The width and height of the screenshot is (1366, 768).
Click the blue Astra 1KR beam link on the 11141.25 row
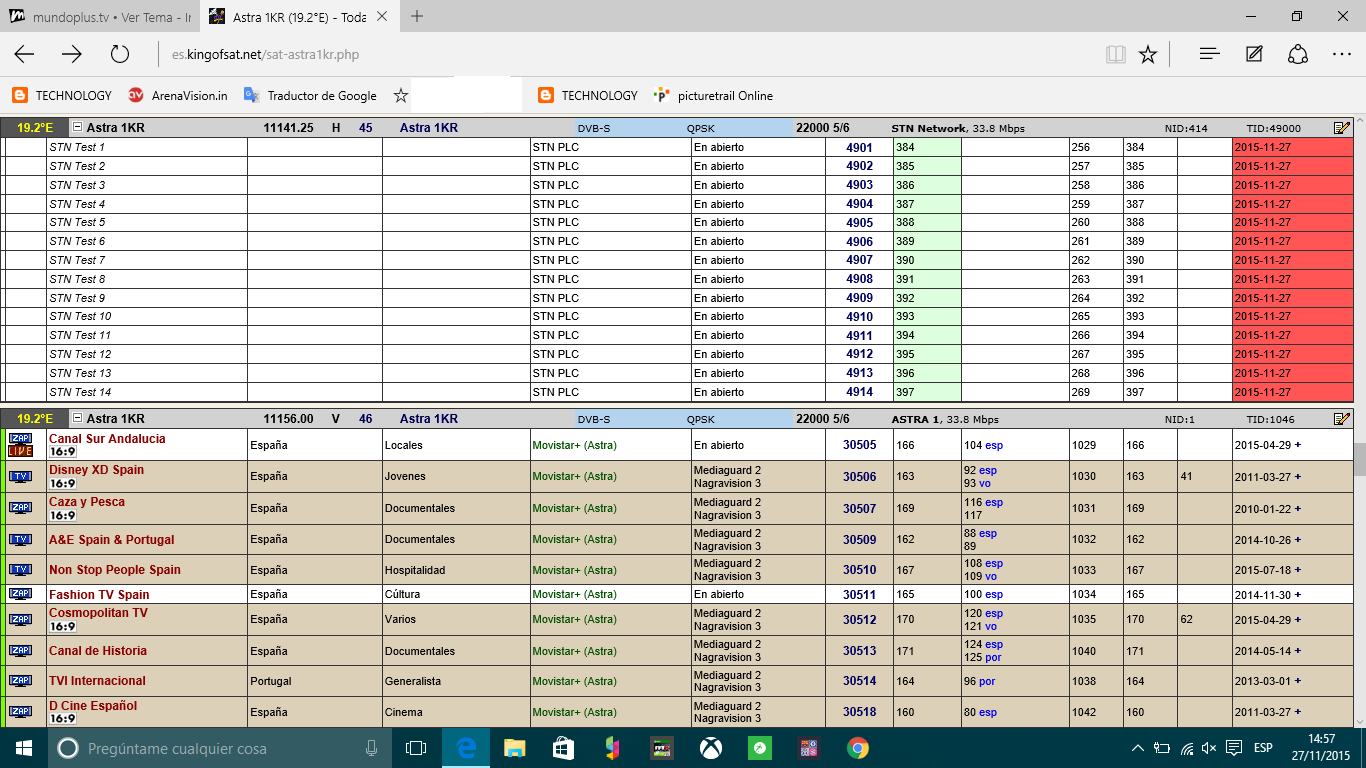pyautogui.click(x=429, y=128)
